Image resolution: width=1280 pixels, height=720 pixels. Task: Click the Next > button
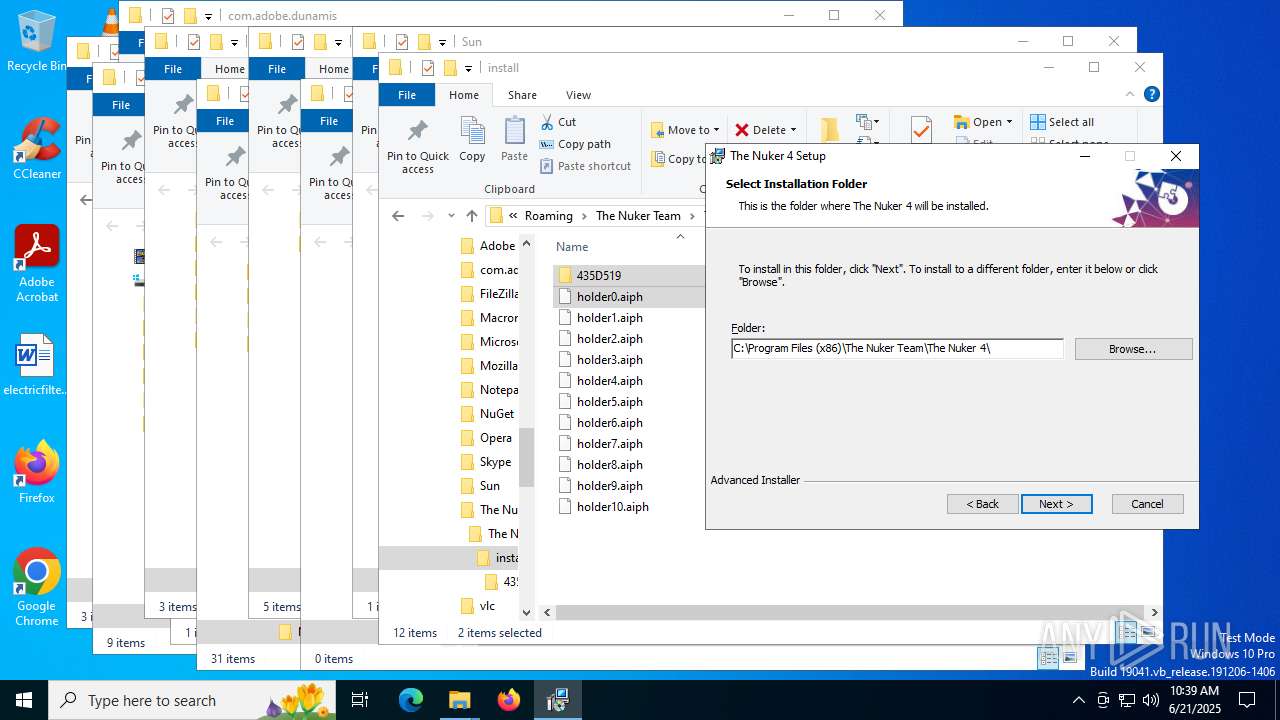pos(1056,504)
